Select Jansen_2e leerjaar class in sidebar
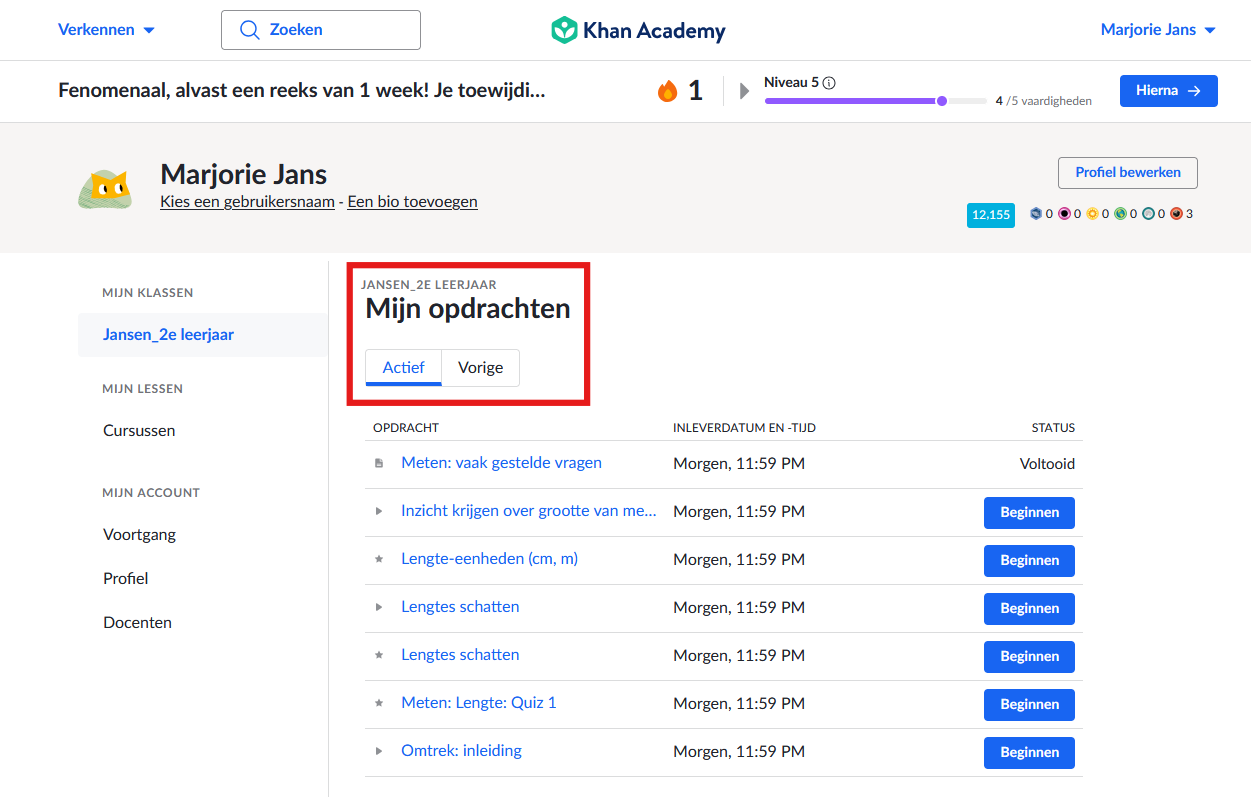The image size is (1251, 797). [x=203, y=335]
